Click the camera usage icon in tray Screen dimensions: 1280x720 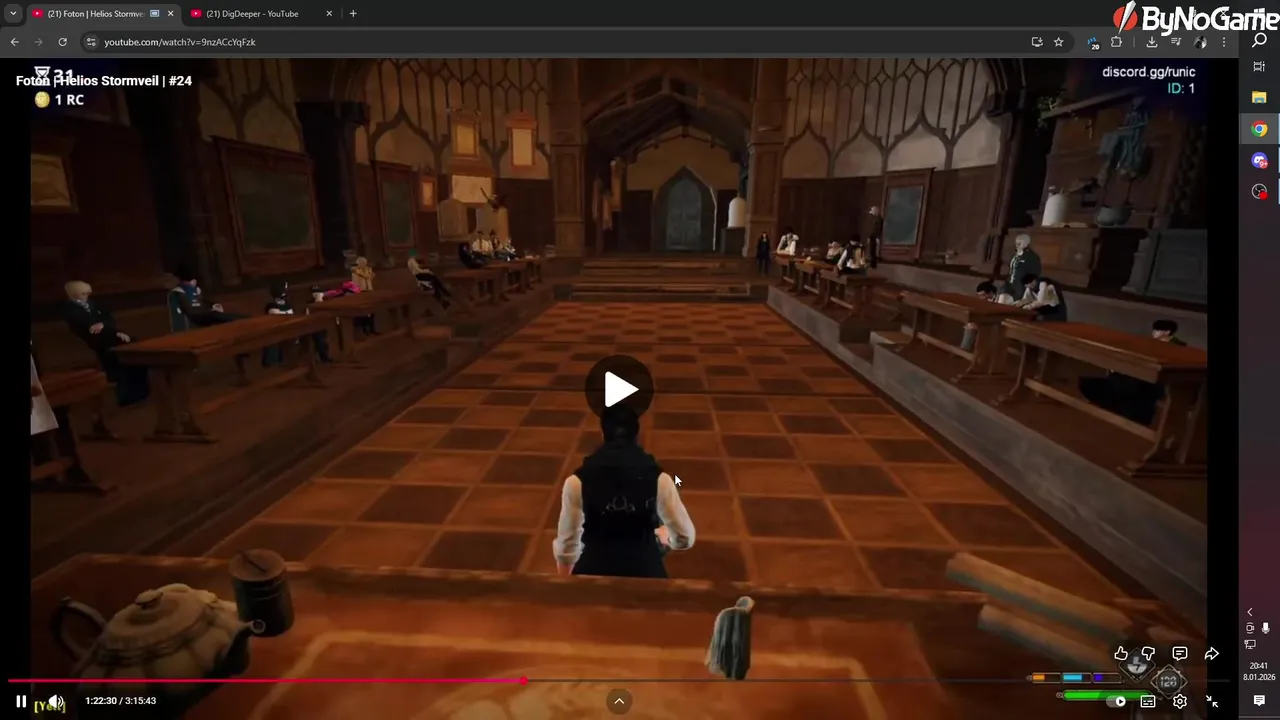click(1250, 628)
